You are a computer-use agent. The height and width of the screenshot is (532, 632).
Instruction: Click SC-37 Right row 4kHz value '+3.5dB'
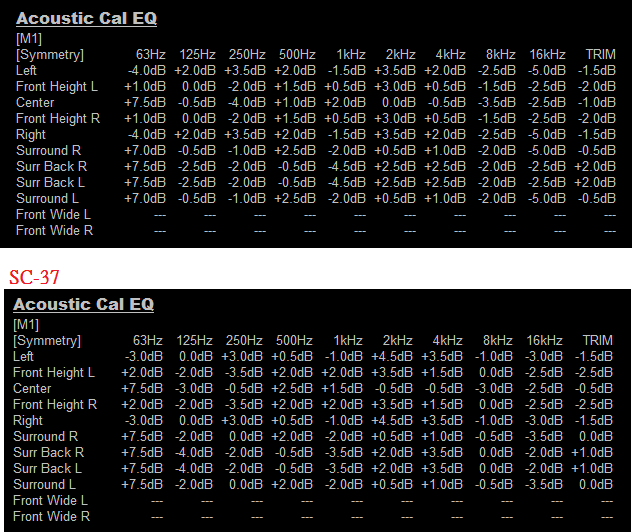(x=442, y=421)
